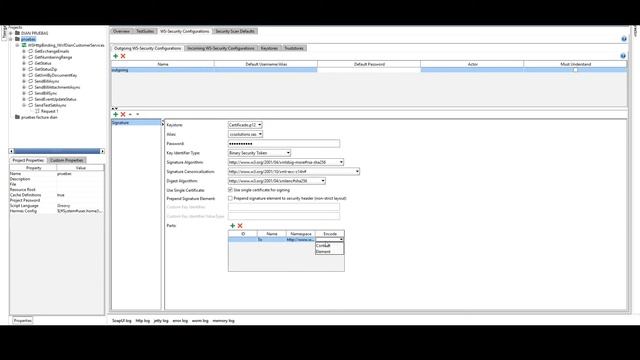
Task: Click the SendEventUpdateStatus operation icon
Action: [31, 99]
